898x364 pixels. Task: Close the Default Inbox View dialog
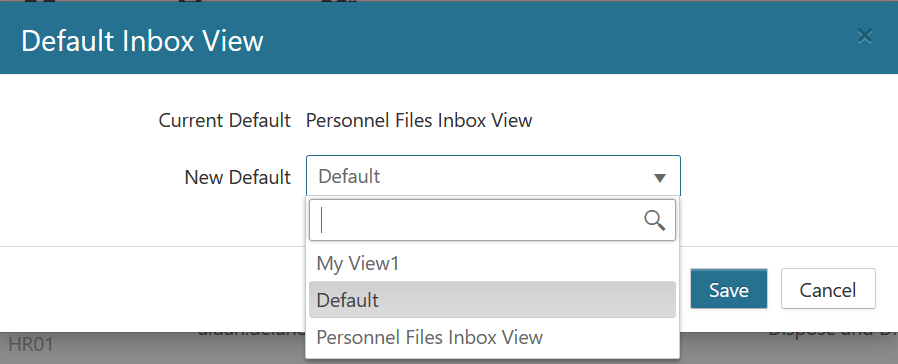pyautogui.click(x=864, y=37)
